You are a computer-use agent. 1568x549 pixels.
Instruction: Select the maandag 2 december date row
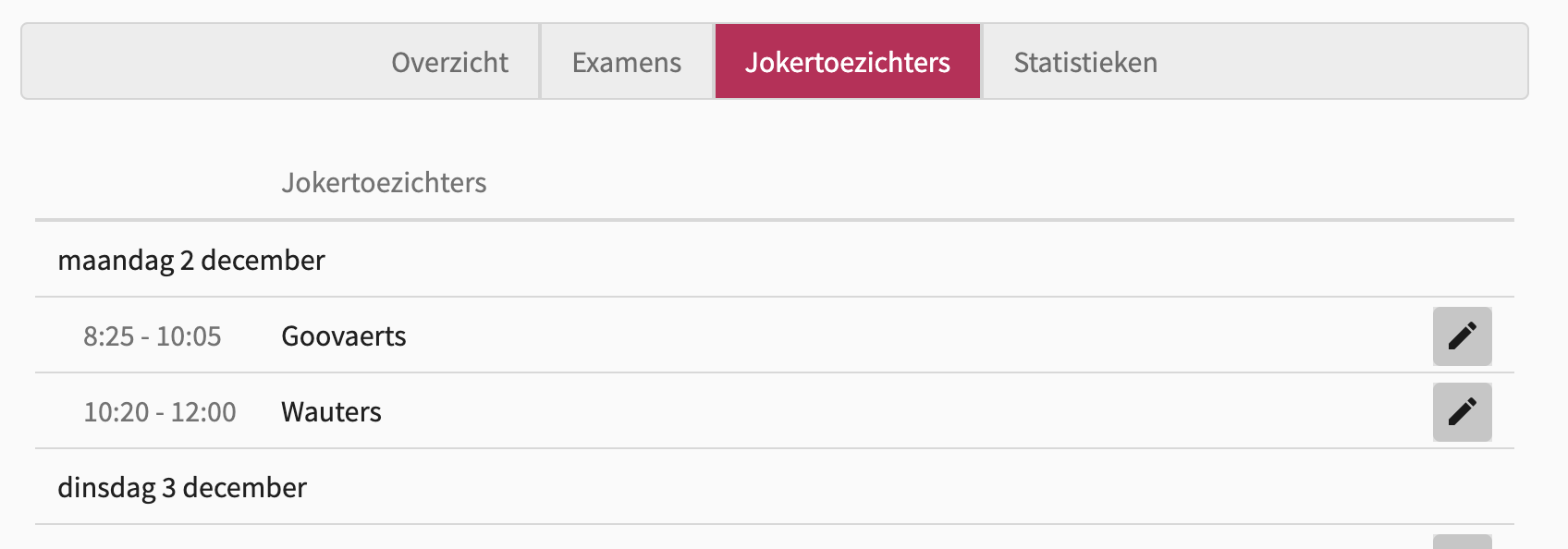pyautogui.click(x=191, y=261)
